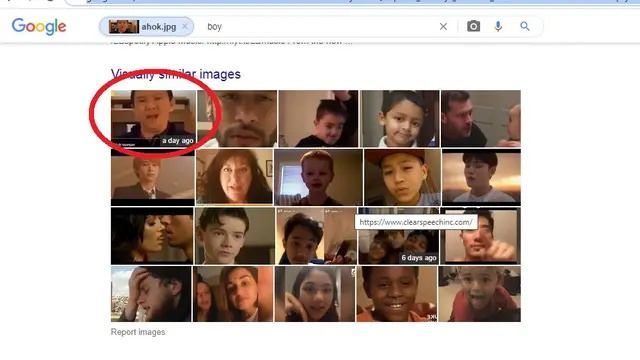Clear the search query with the X icon
Image resolution: width=640 pixels, height=360 pixels.
click(443, 27)
